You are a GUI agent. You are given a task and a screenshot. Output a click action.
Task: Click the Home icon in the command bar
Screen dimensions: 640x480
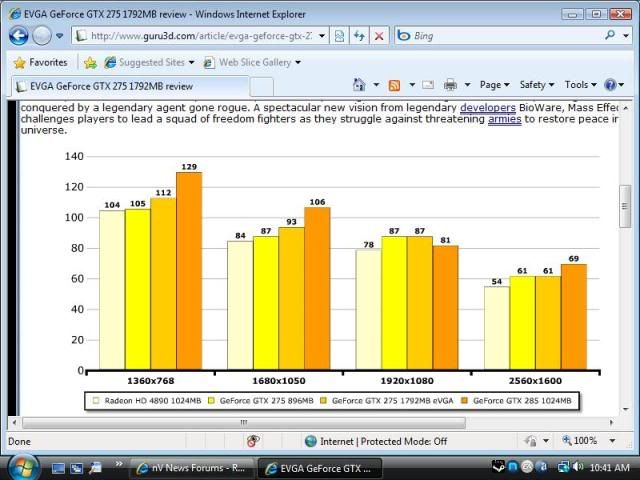pos(359,85)
